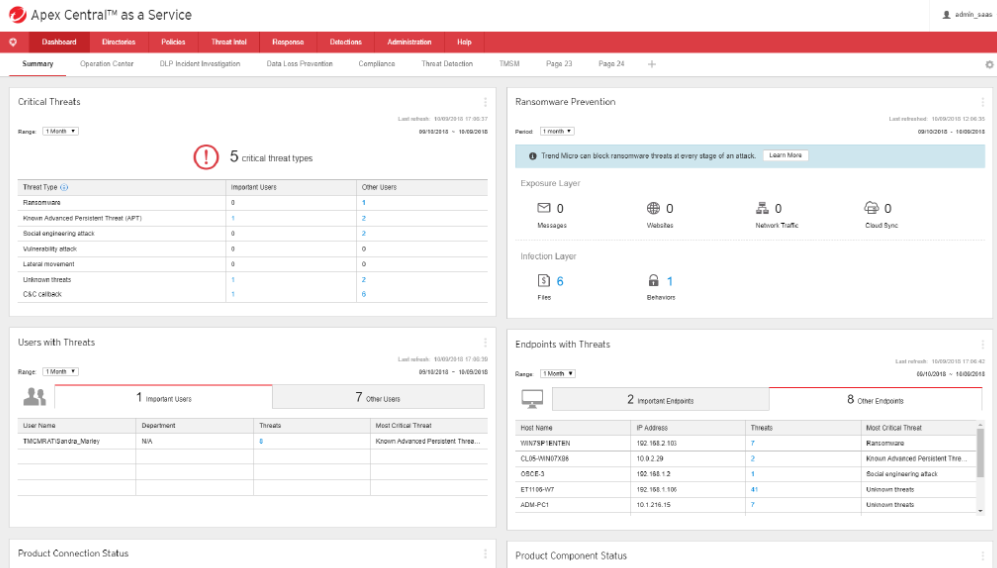The image size is (997, 568).
Task: Expand the Critical Threats Range dropdown
Action: pos(60,131)
